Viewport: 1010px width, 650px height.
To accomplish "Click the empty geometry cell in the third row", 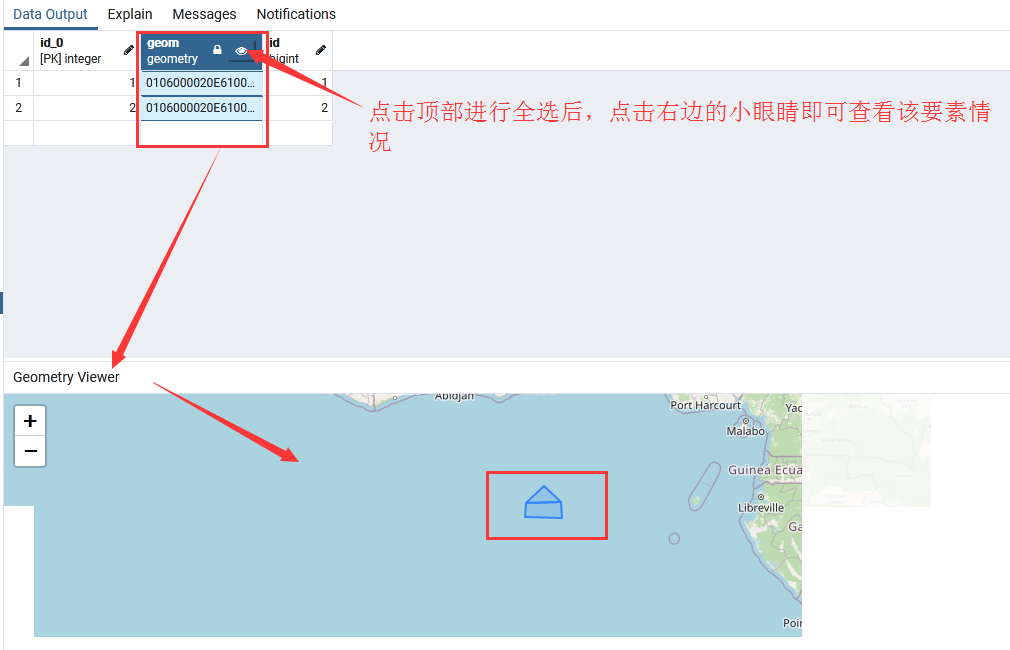I will 201,131.
